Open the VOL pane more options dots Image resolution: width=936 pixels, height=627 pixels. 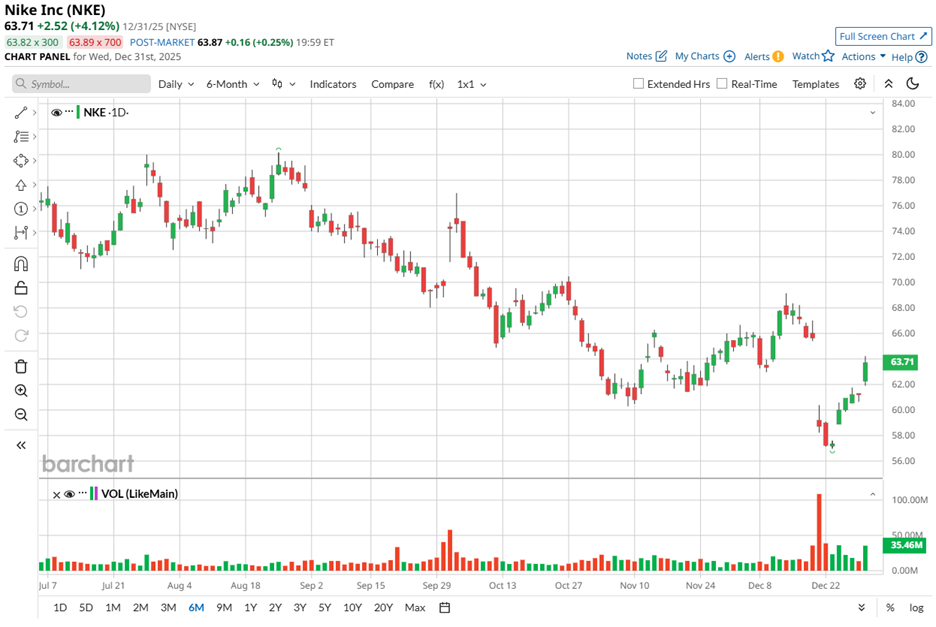(82, 493)
